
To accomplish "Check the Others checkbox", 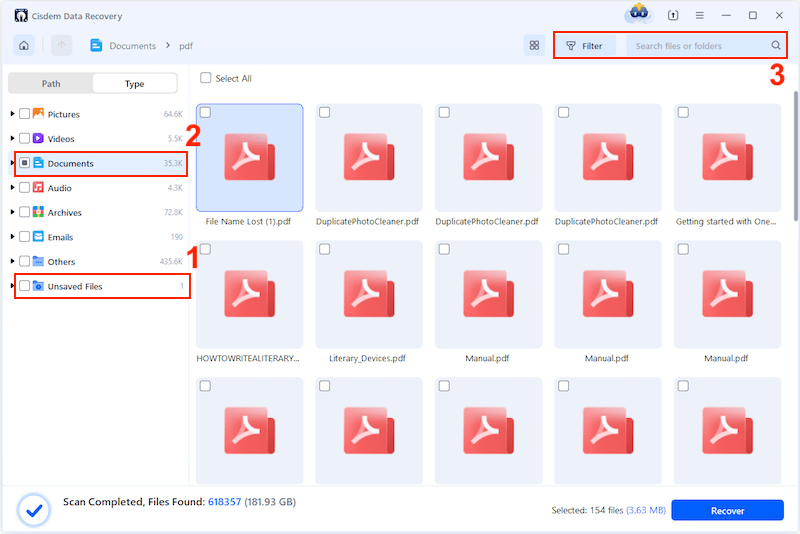I will [24, 261].
